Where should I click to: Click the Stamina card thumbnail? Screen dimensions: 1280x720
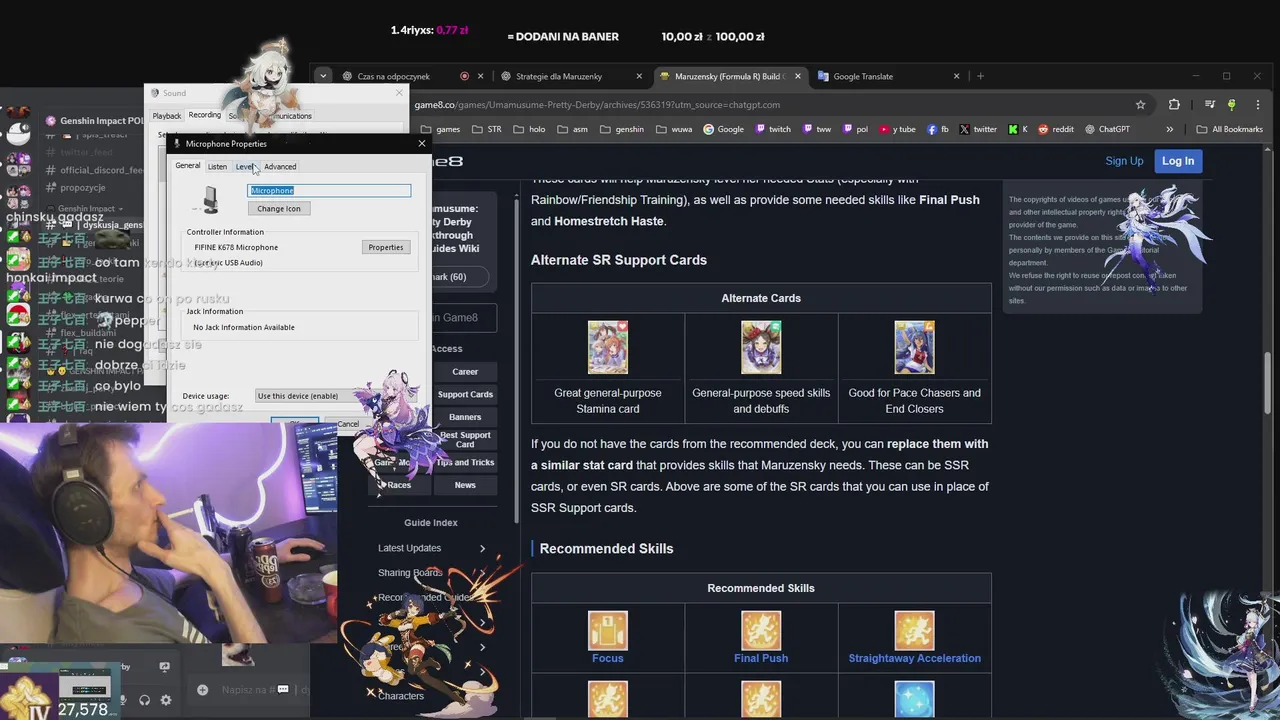point(607,347)
